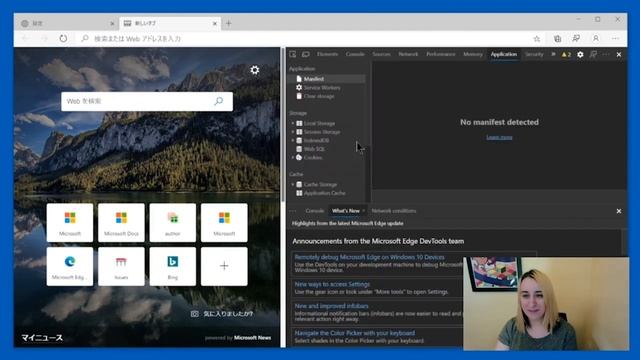This screenshot has height=360, width=640.
Task: Toggle the device emulation icon in DevTools
Action: click(x=305, y=54)
